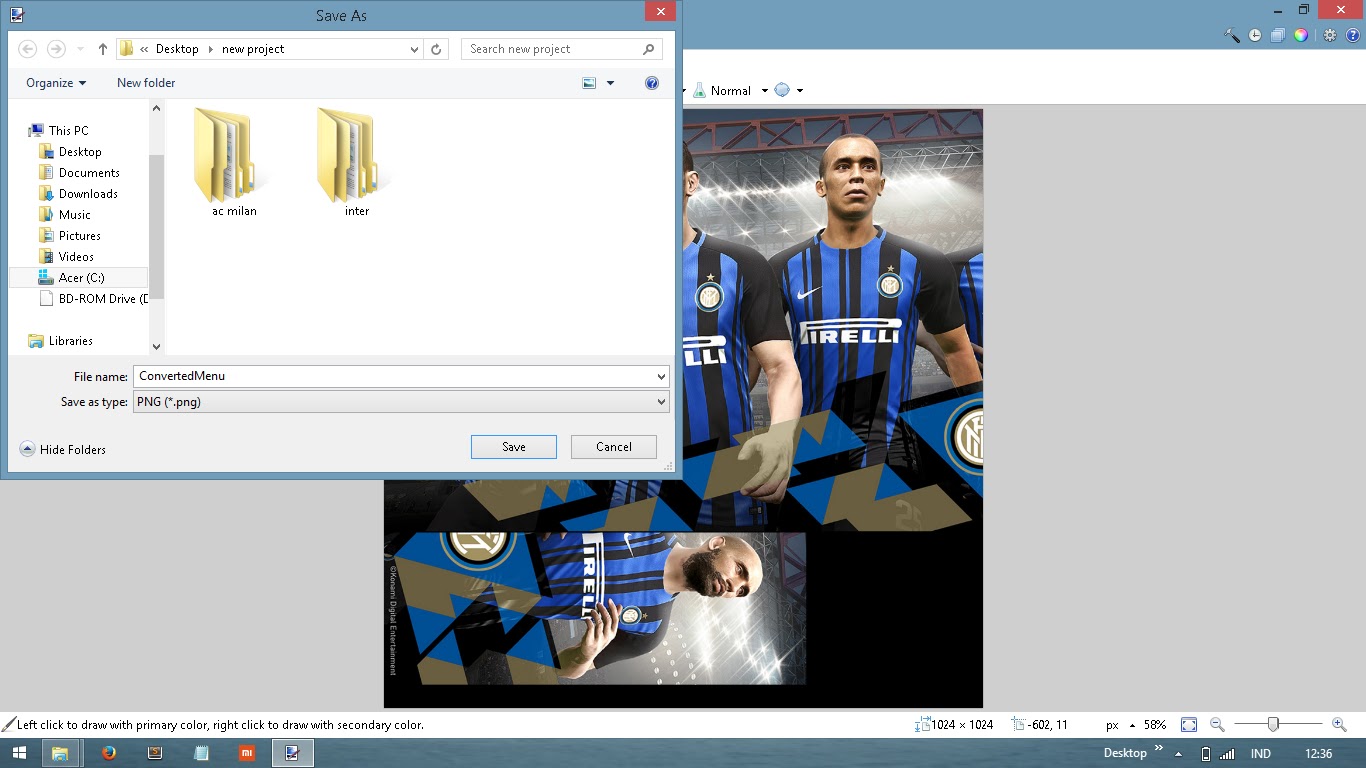The height and width of the screenshot is (768, 1366).
Task: Click the image size icon in status bar
Action: (x=923, y=725)
